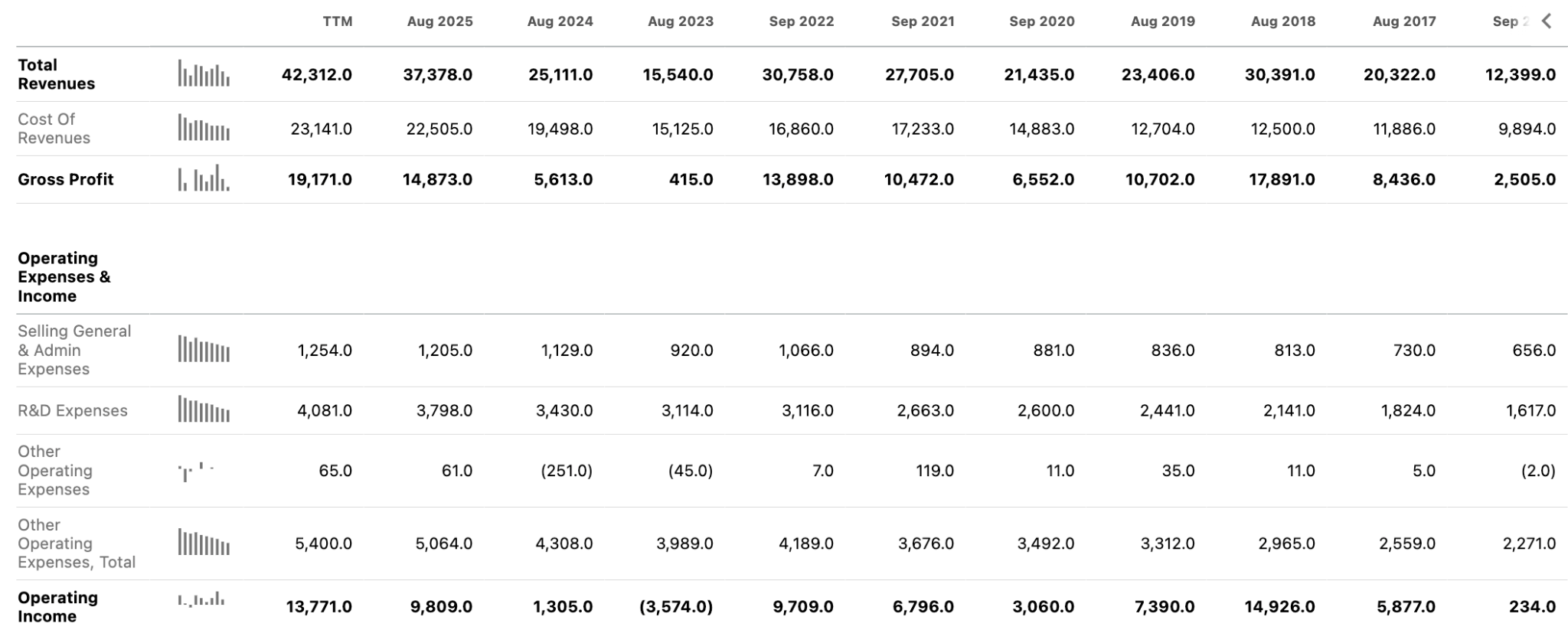This screenshot has width=1568, height=630.
Task: Select the Aug 2025 column header
Action: (439, 21)
